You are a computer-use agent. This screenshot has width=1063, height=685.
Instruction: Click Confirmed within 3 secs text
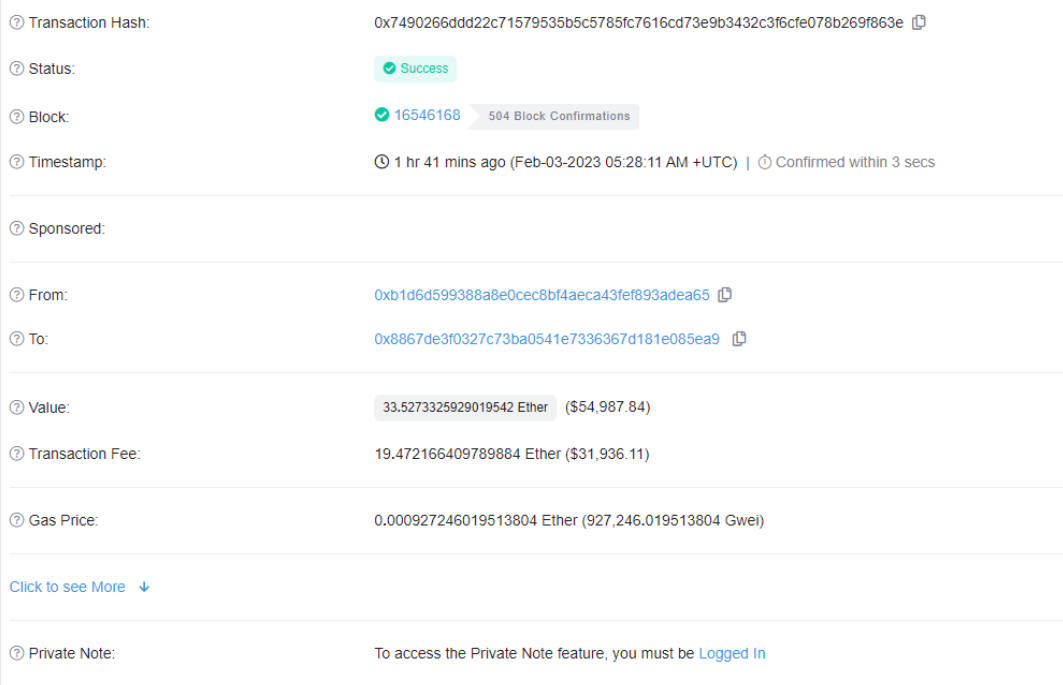(855, 162)
